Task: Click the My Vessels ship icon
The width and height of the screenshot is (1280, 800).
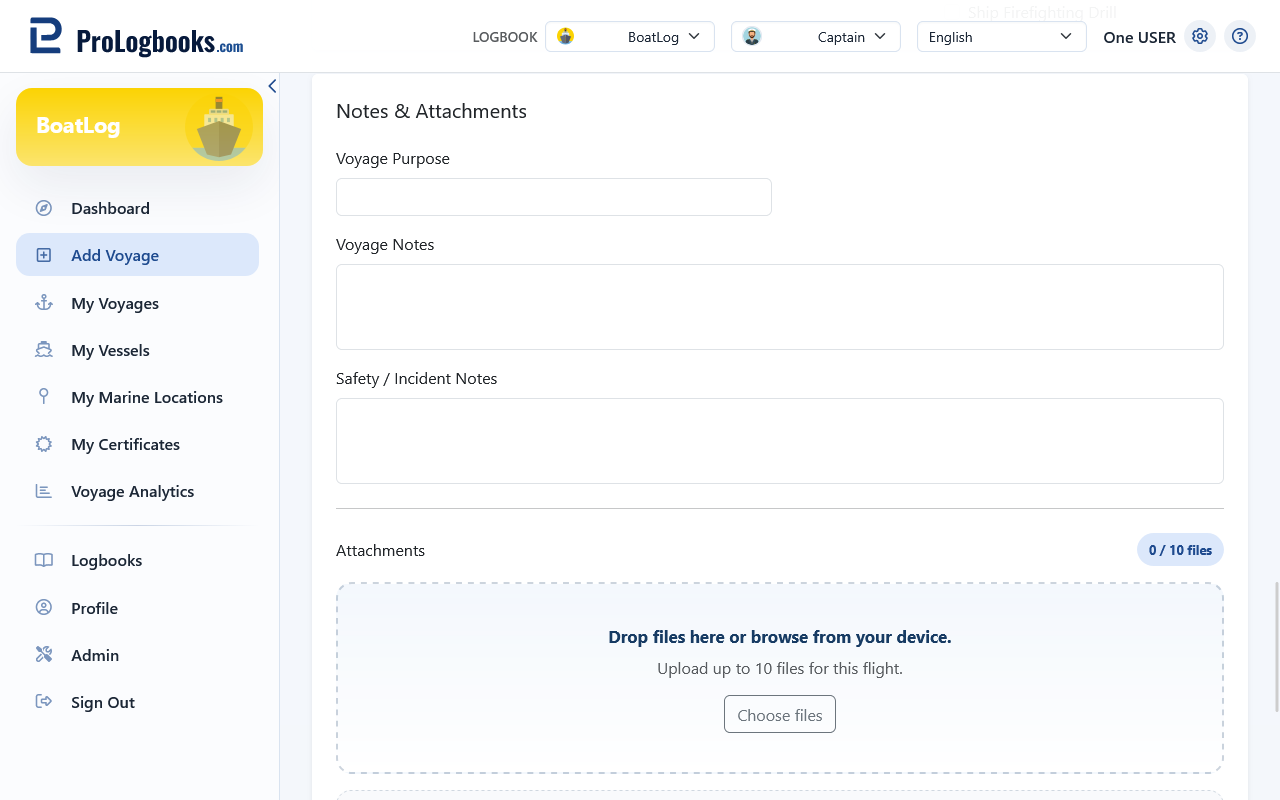Action: coord(44,350)
